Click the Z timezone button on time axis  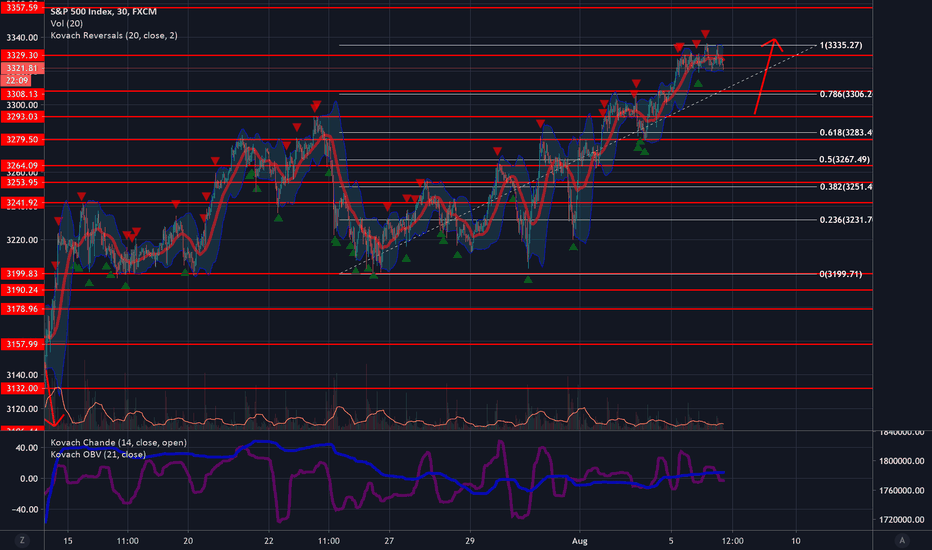click(22, 540)
